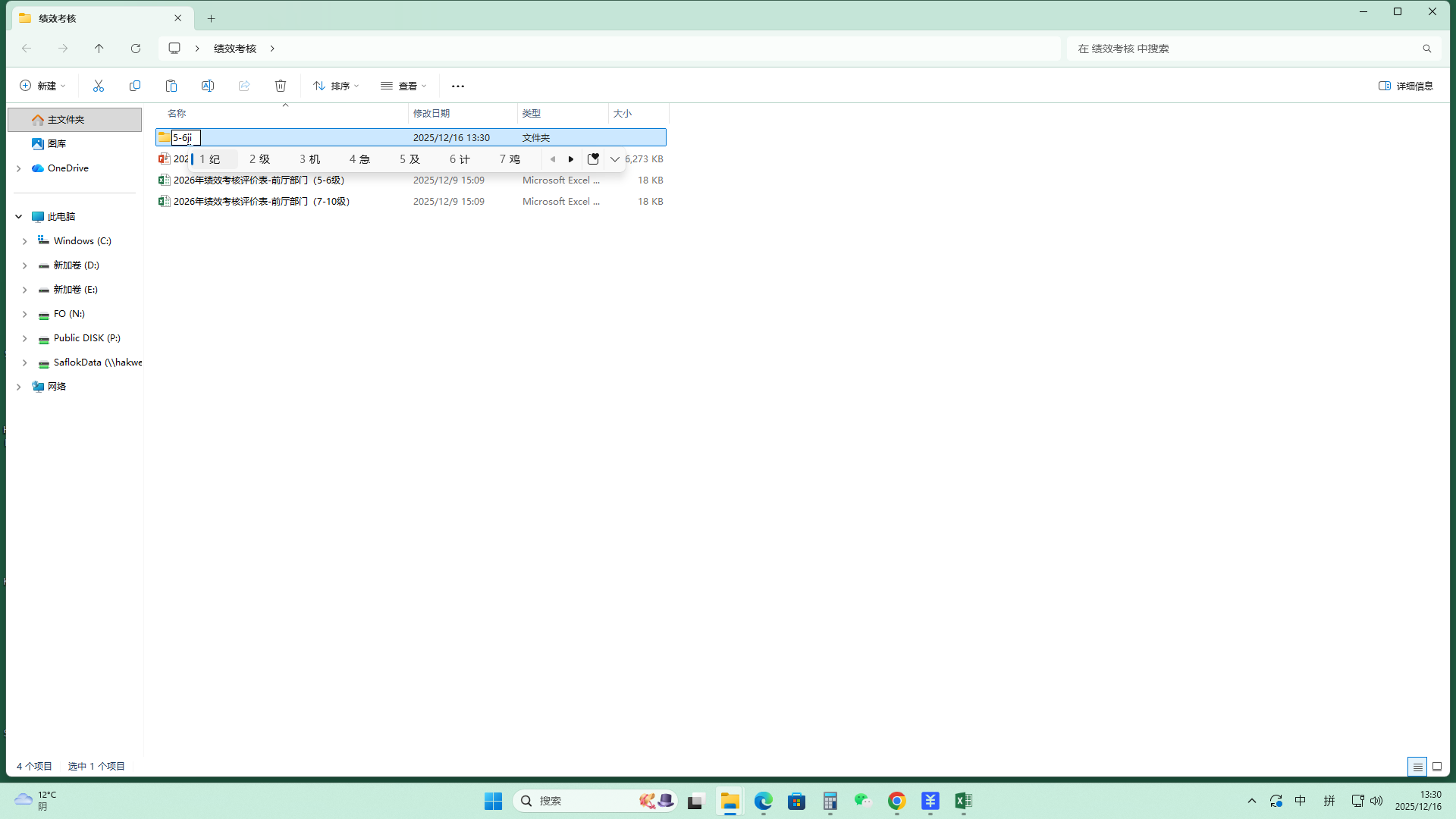Open the 查看 view menu

point(403,86)
